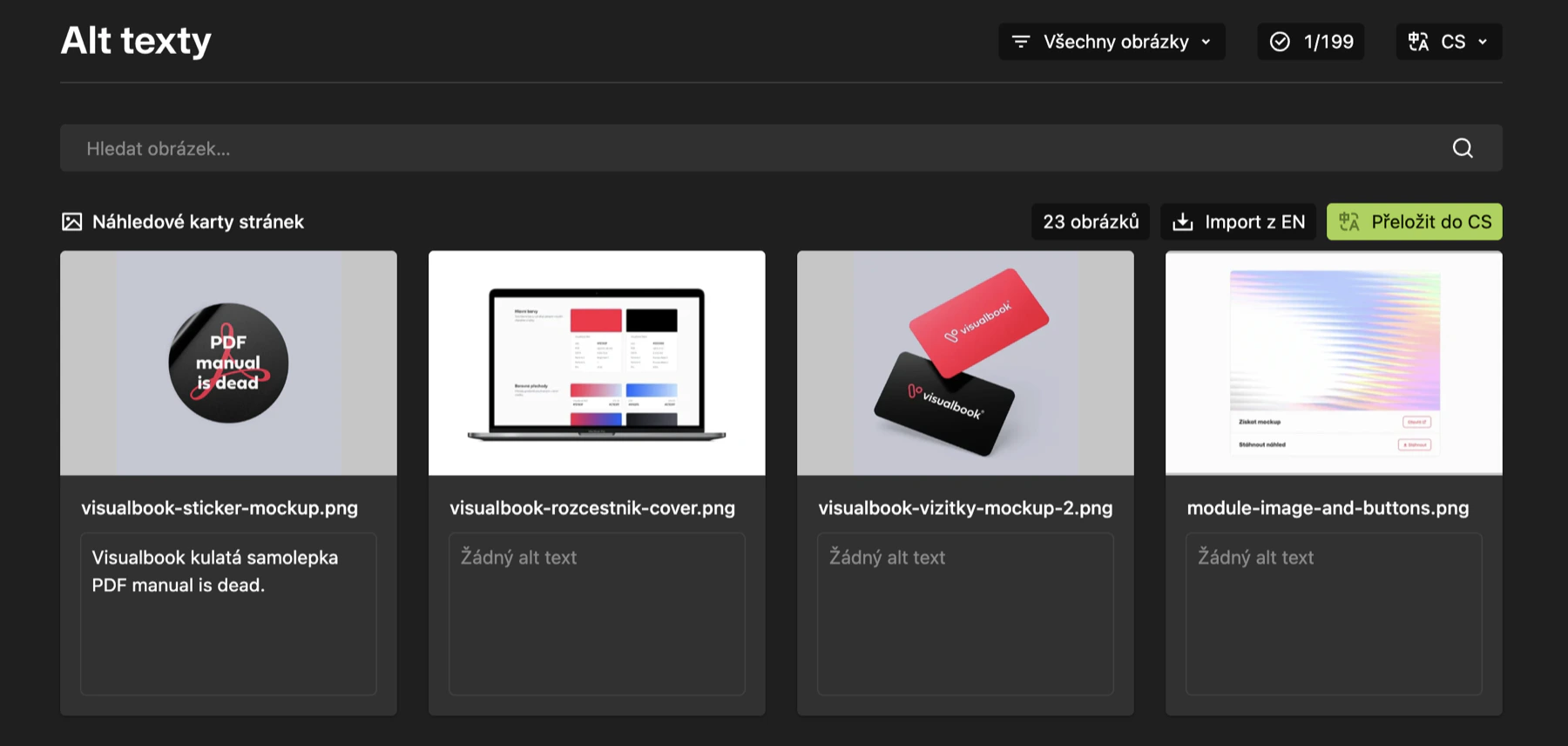
Task: Focus the Hledat obrázek search field
Action: point(781,148)
